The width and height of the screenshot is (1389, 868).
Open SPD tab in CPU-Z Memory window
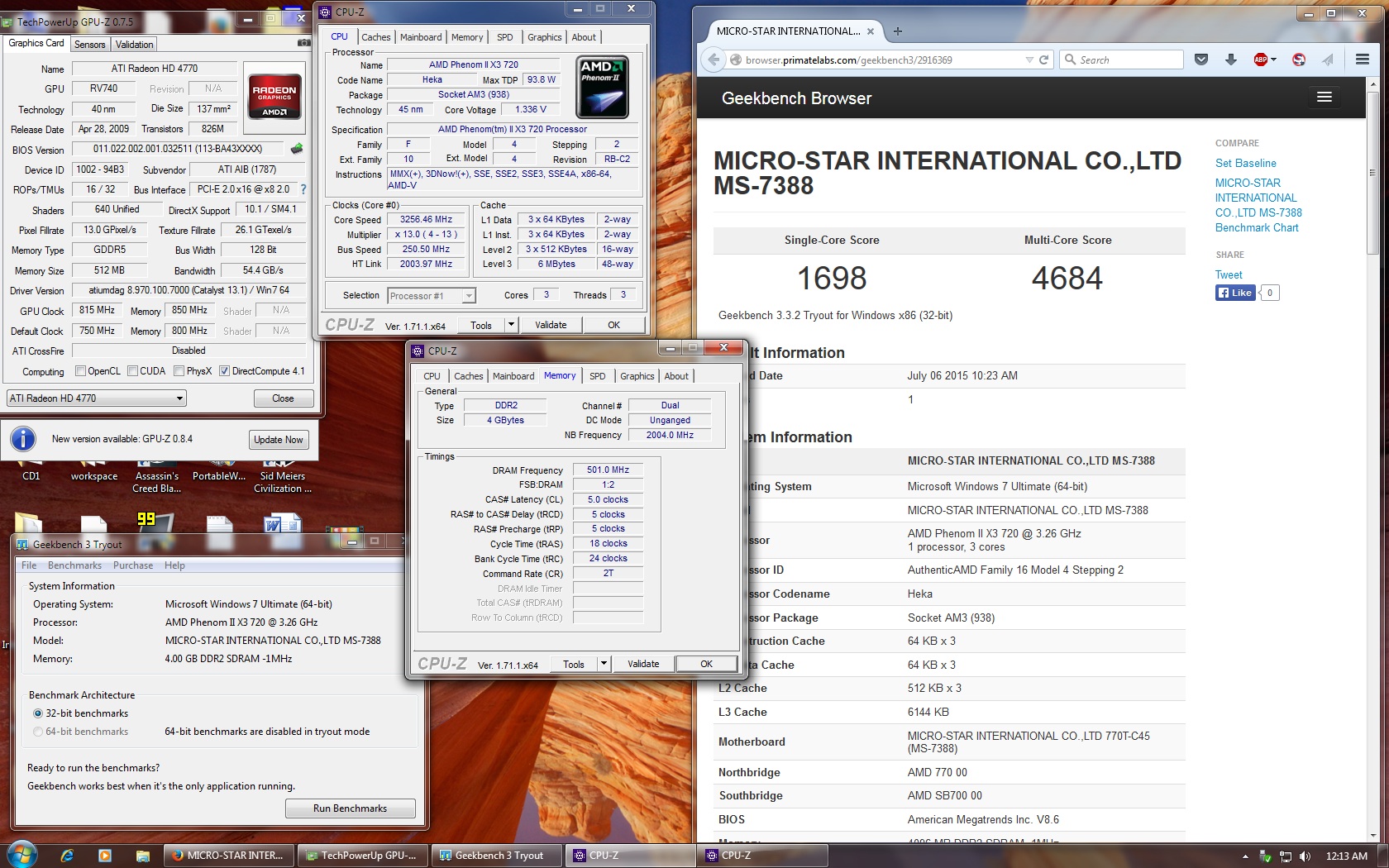point(597,376)
